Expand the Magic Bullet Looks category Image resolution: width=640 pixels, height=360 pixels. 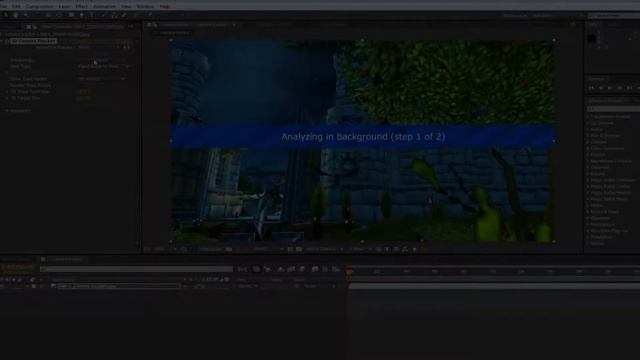(x=588, y=186)
